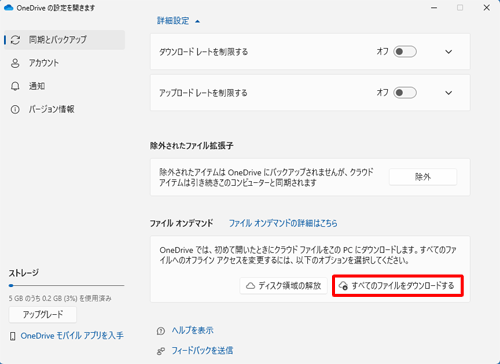Image resolution: width=500 pixels, height=364 pixels.
Task: Open 同期とバックアップ tab
Action: pos(65,40)
